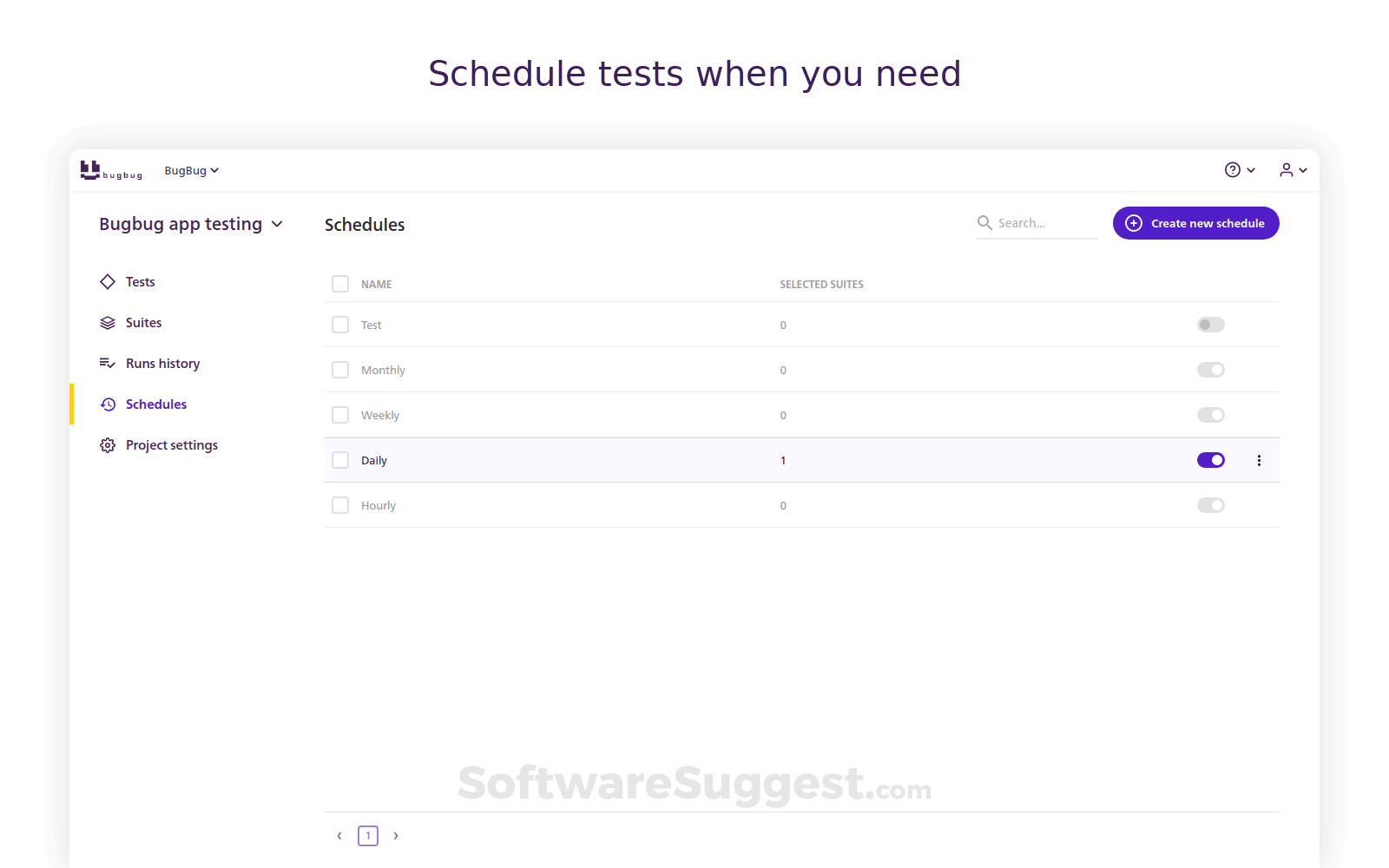Open the Bugbug app testing project selector

(x=191, y=224)
